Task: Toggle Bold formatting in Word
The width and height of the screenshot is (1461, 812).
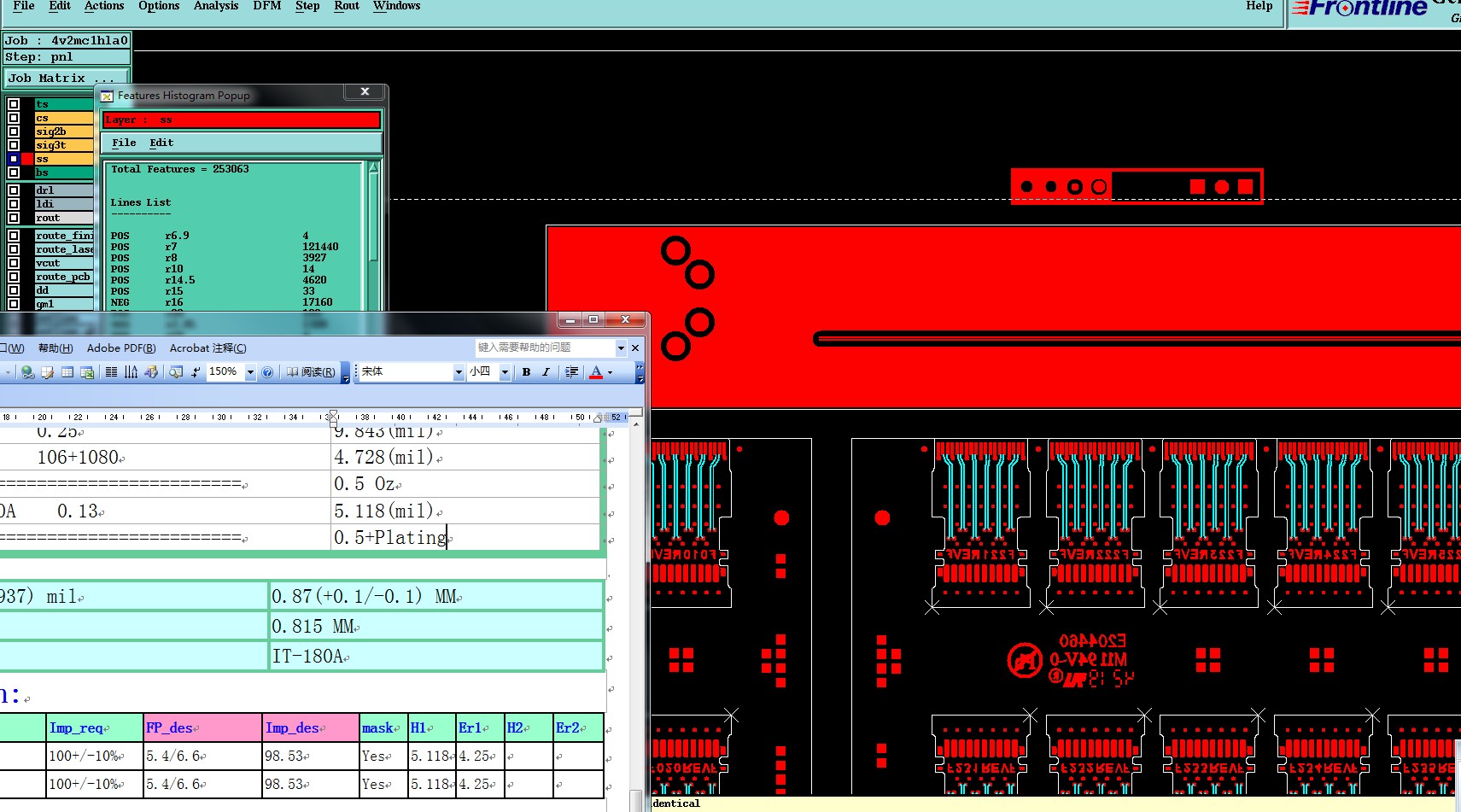Action: pos(526,372)
